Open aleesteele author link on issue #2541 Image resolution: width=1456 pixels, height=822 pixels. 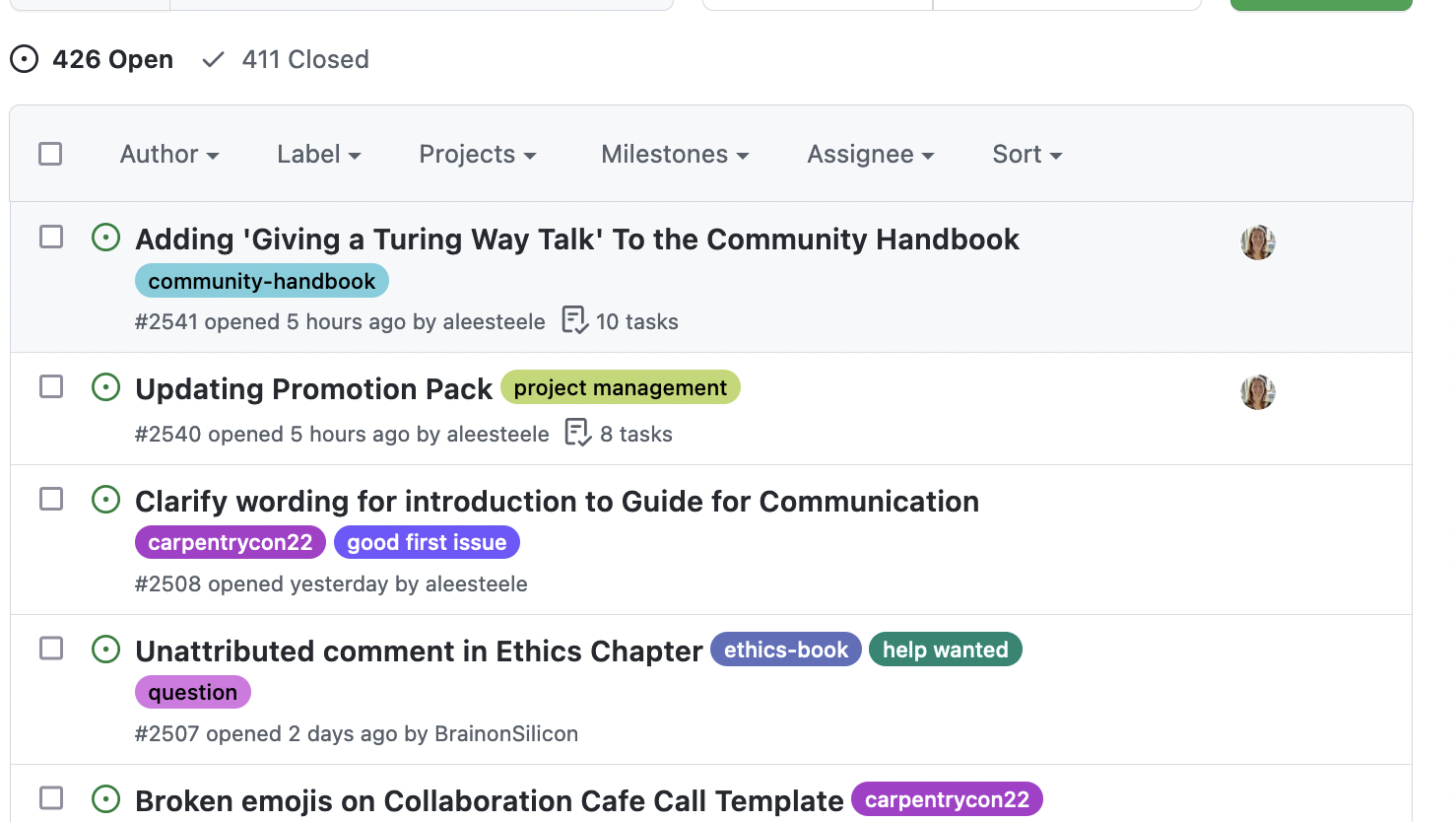(x=494, y=321)
